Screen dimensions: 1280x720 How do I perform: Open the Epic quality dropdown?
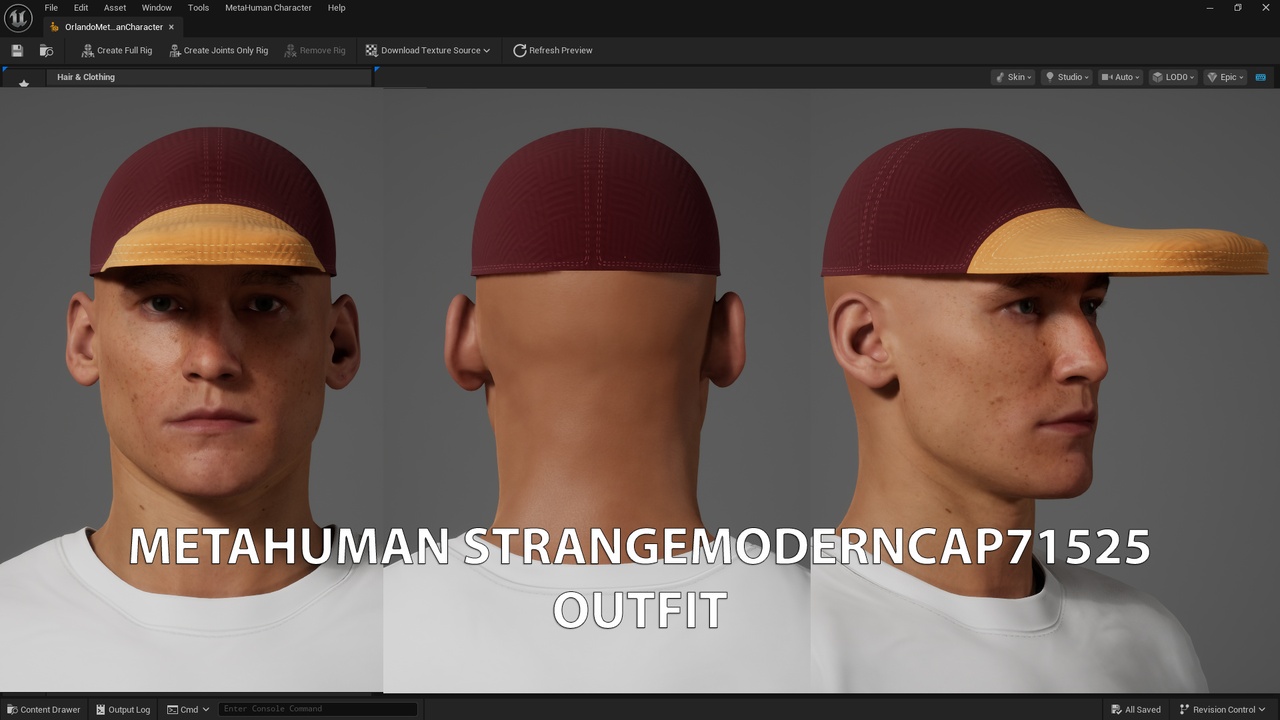tap(1224, 77)
